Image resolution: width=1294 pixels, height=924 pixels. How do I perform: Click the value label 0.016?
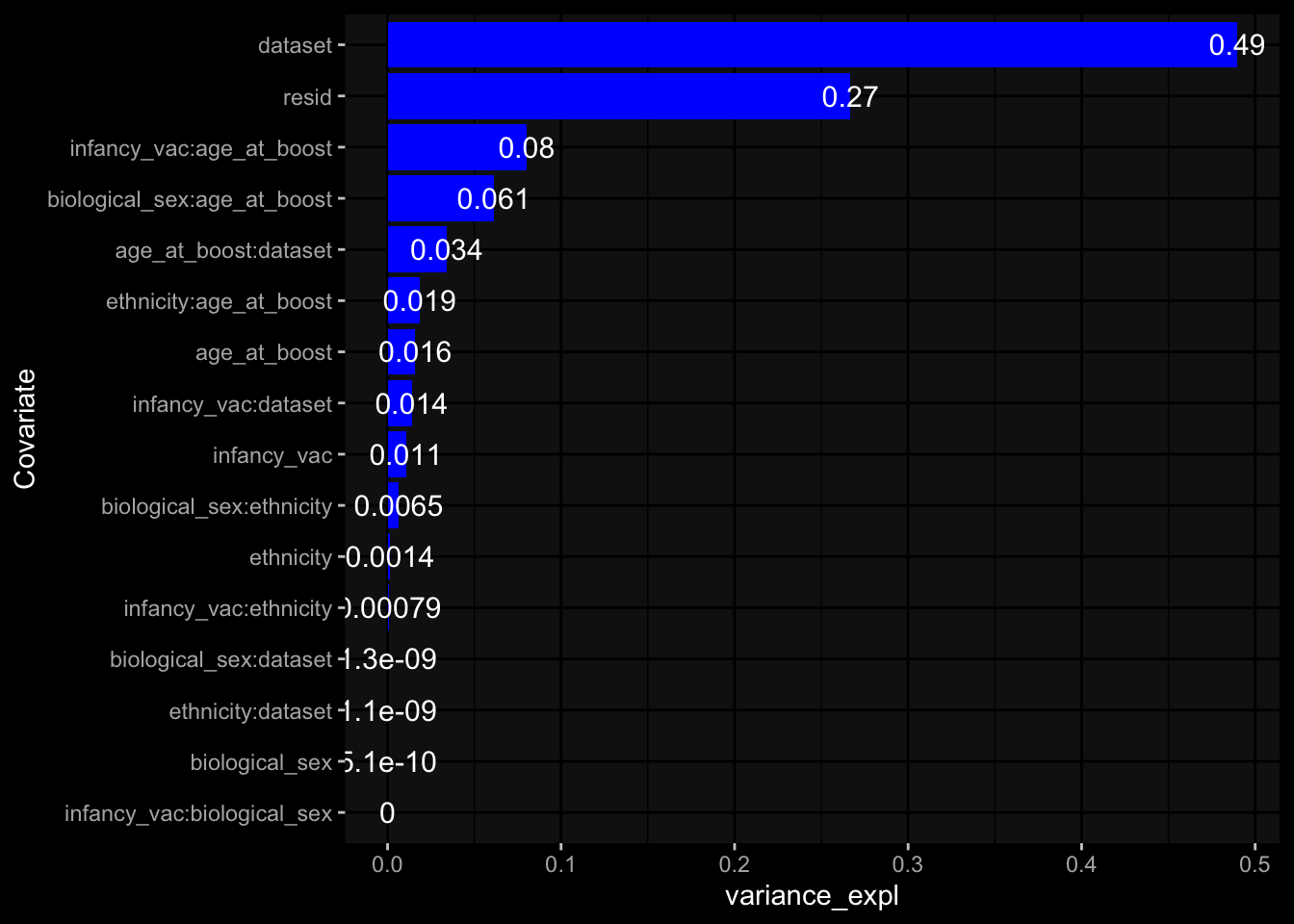415,352
